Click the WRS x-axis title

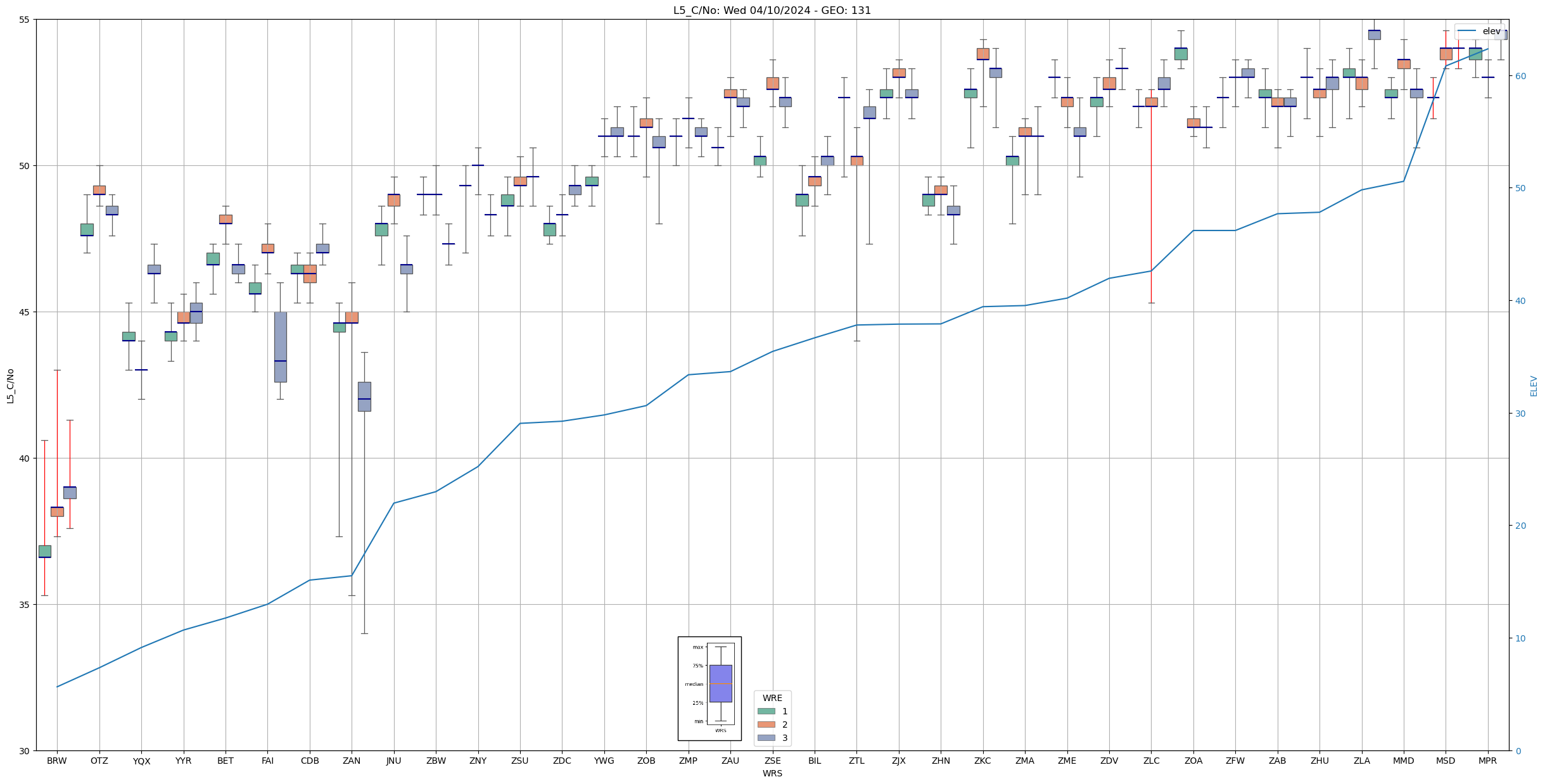click(x=772, y=773)
